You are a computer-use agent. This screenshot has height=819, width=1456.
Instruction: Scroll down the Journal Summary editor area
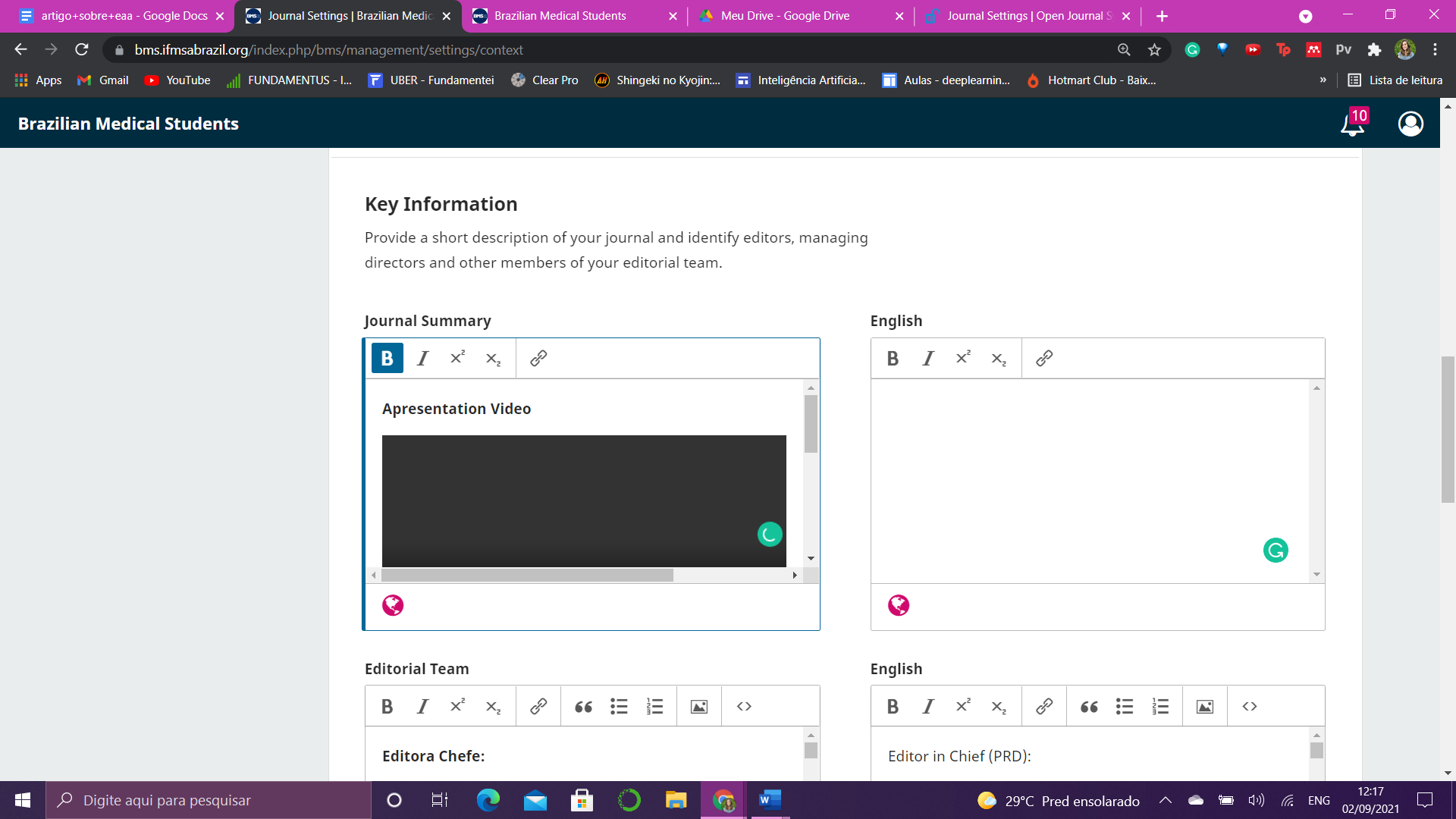click(811, 559)
